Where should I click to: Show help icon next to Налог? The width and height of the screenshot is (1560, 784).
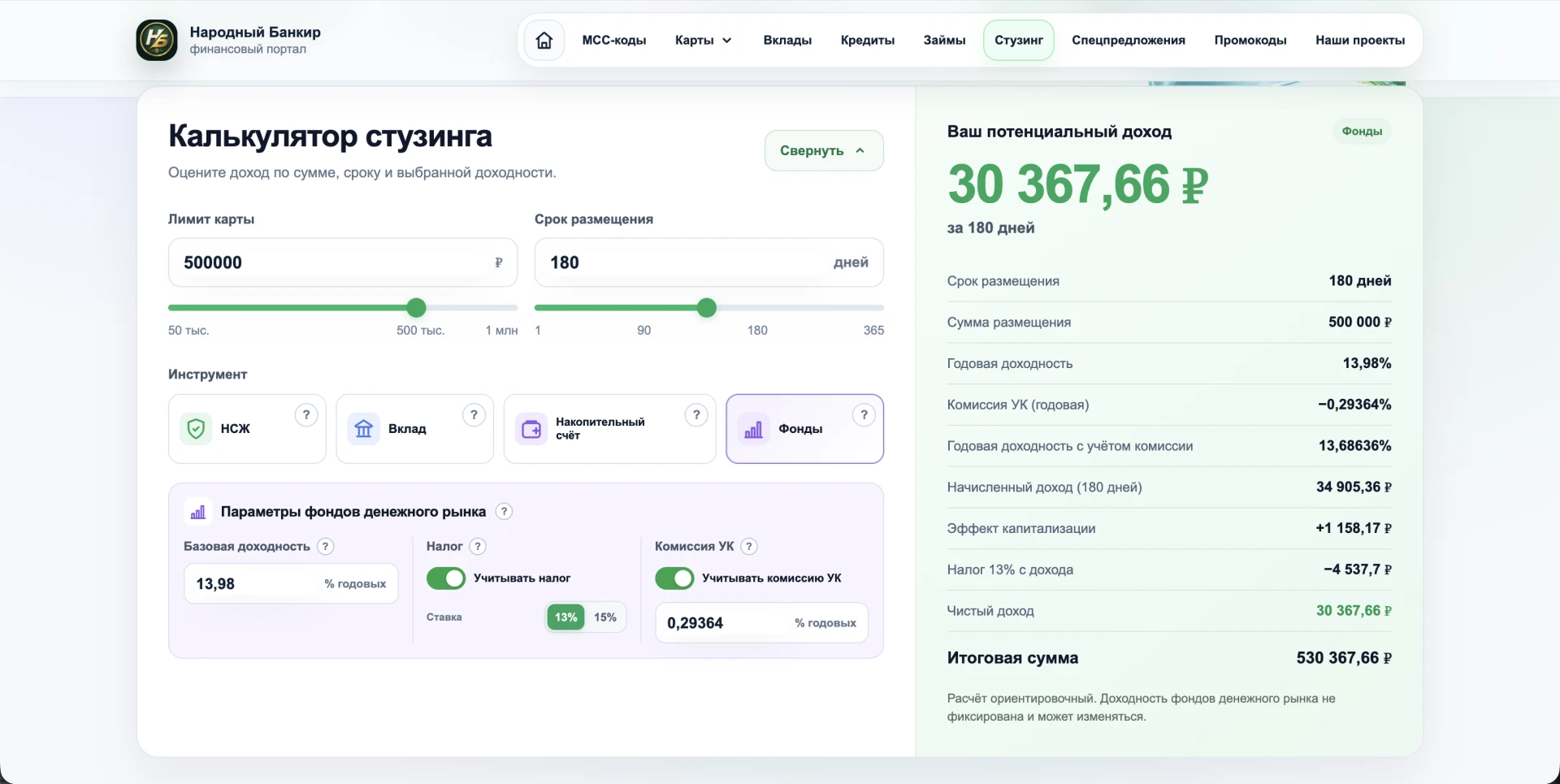tap(478, 546)
